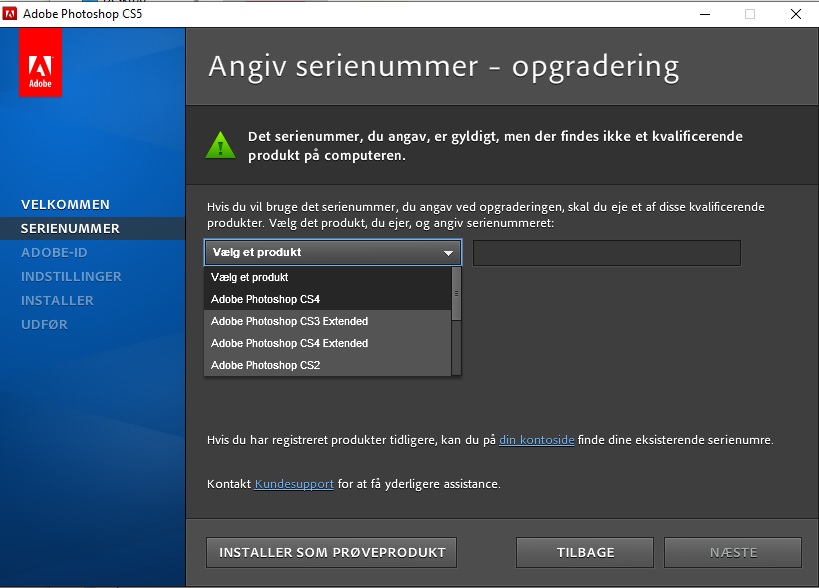Select the Velkommen step in sidebar
The height and width of the screenshot is (588, 819).
click(x=65, y=205)
